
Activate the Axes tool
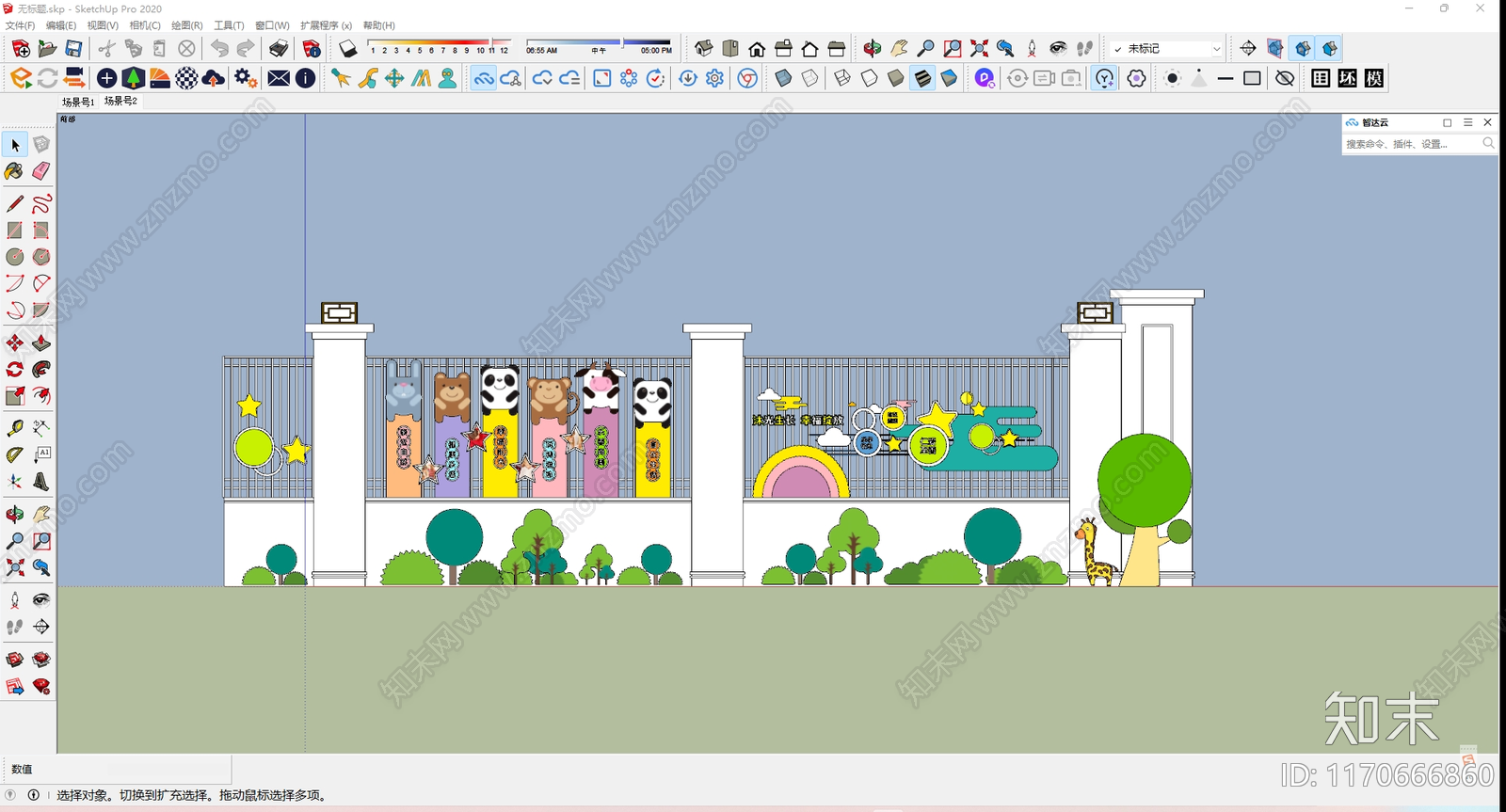pyautogui.click(x=15, y=482)
